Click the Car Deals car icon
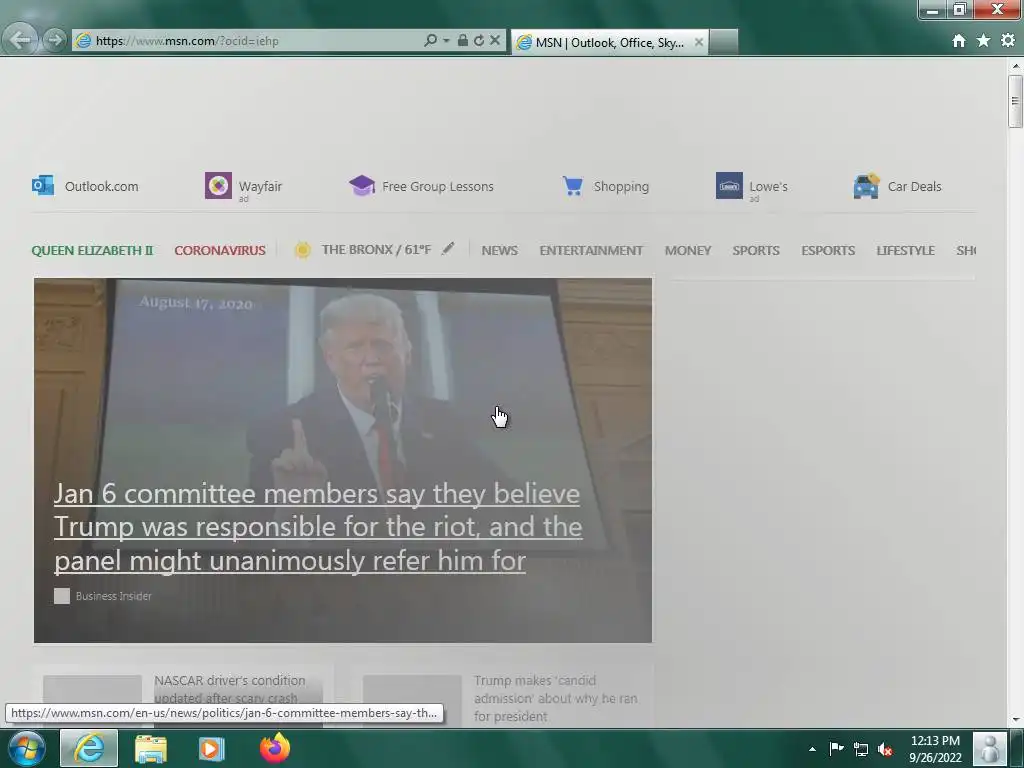Viewport: 1024px width, 768px height. [867, 186]
